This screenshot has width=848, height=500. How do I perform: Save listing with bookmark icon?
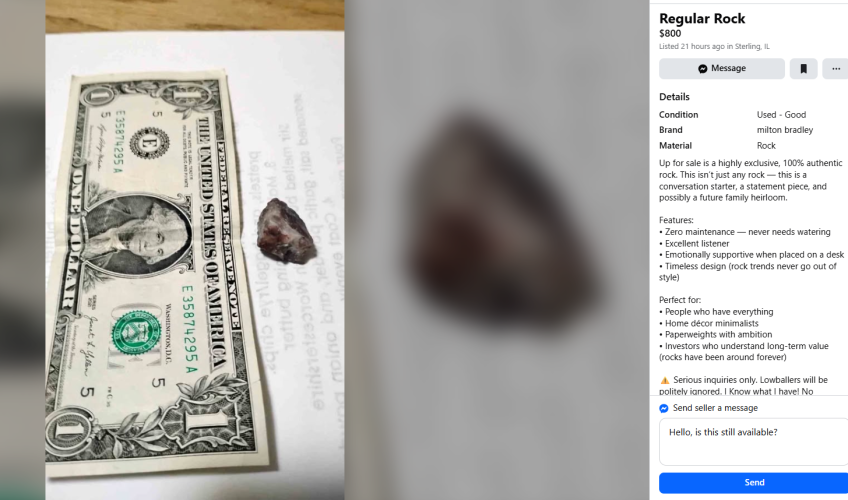803,69
